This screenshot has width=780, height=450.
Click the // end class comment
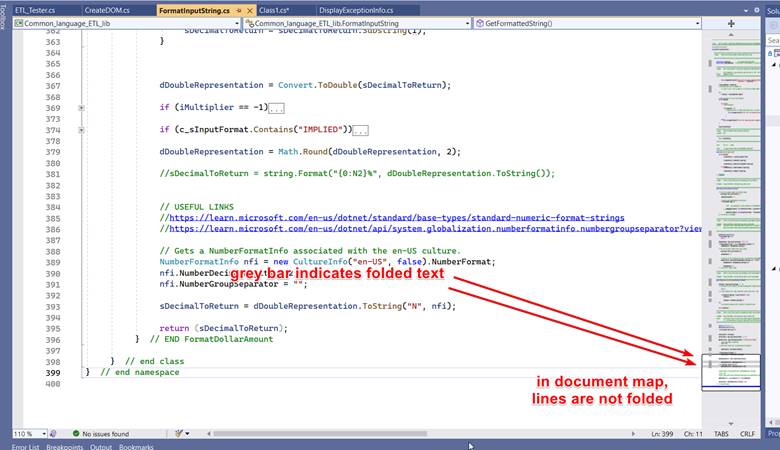click(154, 361)
